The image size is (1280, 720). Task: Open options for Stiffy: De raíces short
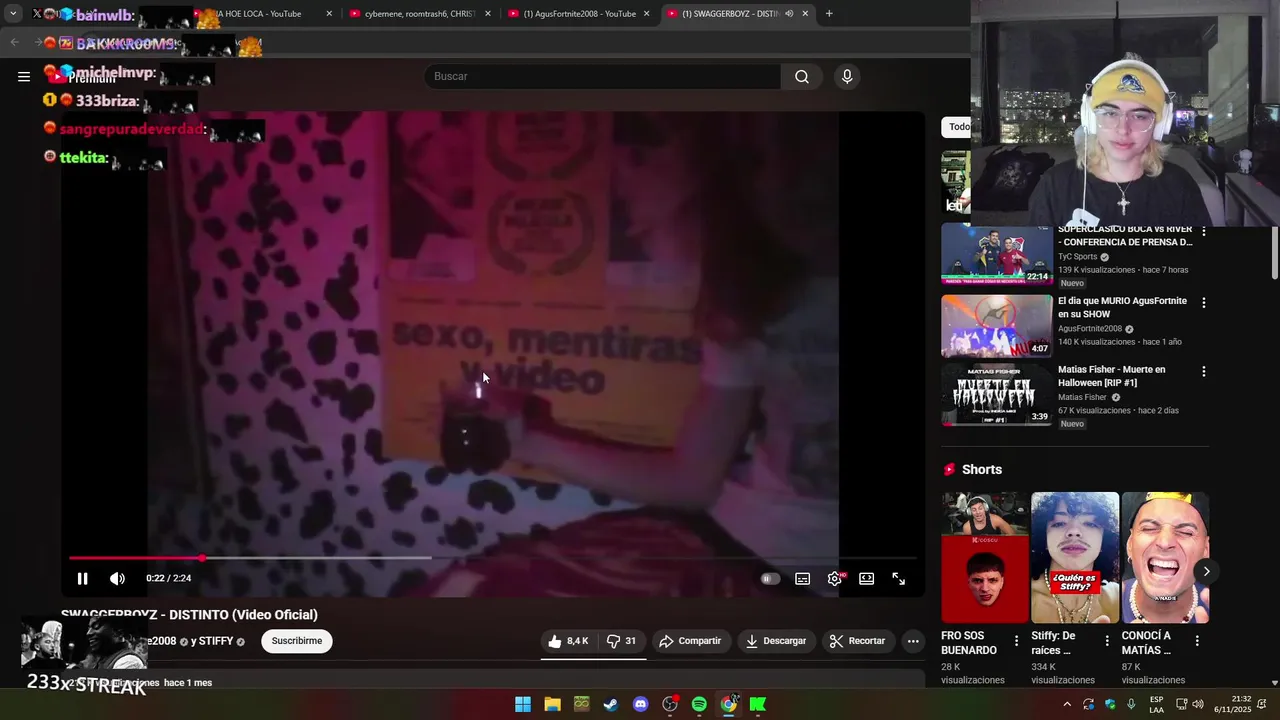[x=1106, y=641]
